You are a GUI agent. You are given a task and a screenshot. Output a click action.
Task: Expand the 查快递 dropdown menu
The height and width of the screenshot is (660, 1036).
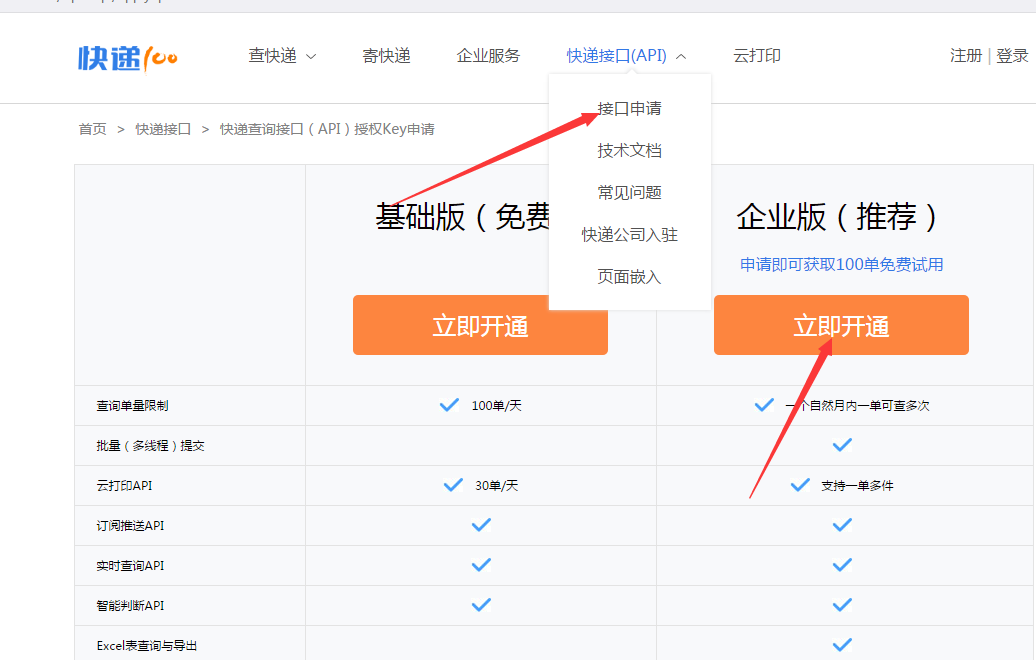click(282, 56)
